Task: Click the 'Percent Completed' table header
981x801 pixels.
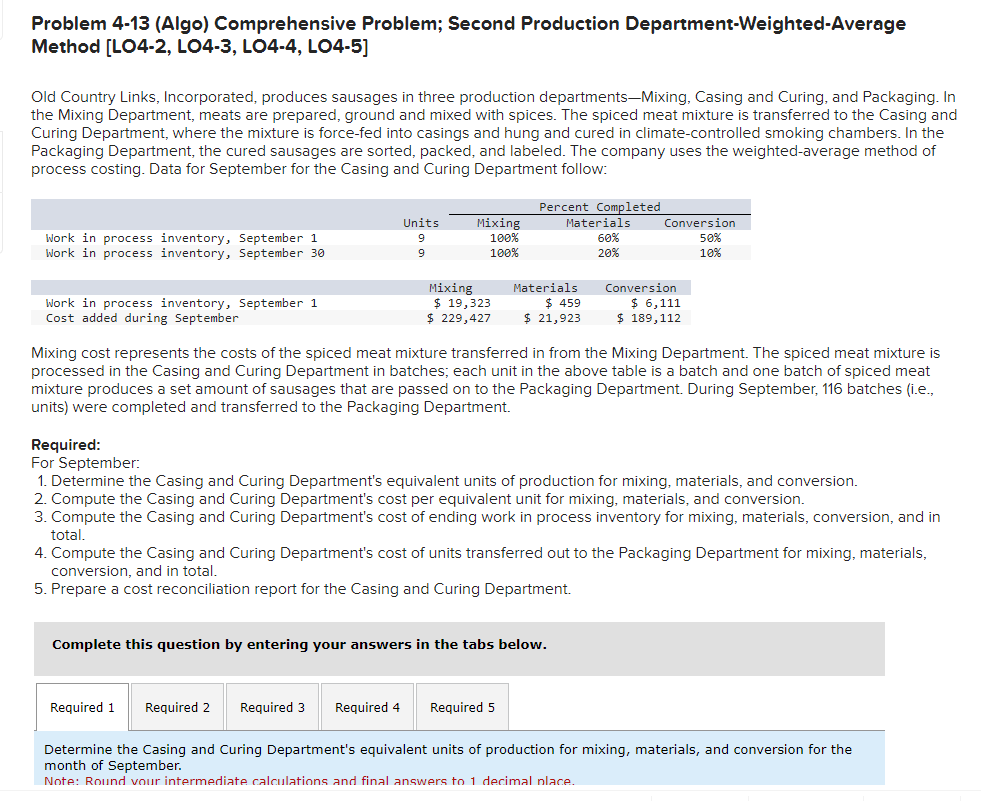Action: [x=600, y=207]
